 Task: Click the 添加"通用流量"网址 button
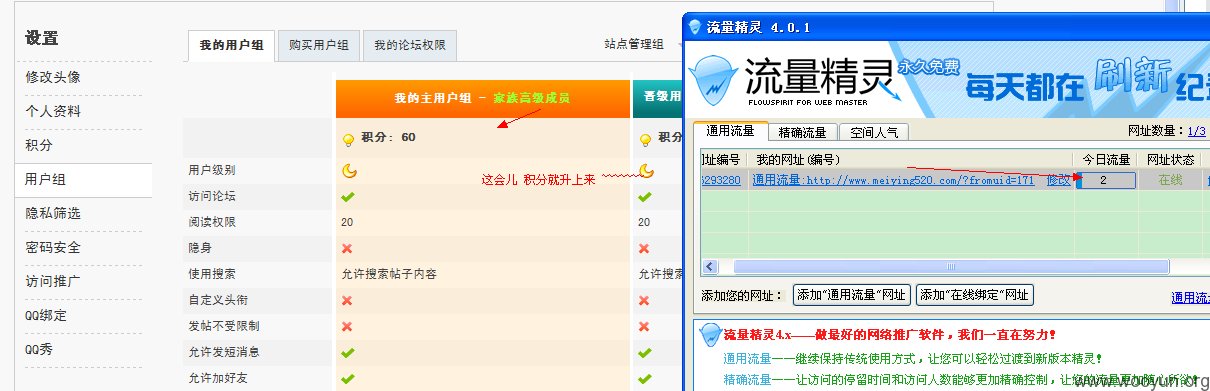[851, 295]
